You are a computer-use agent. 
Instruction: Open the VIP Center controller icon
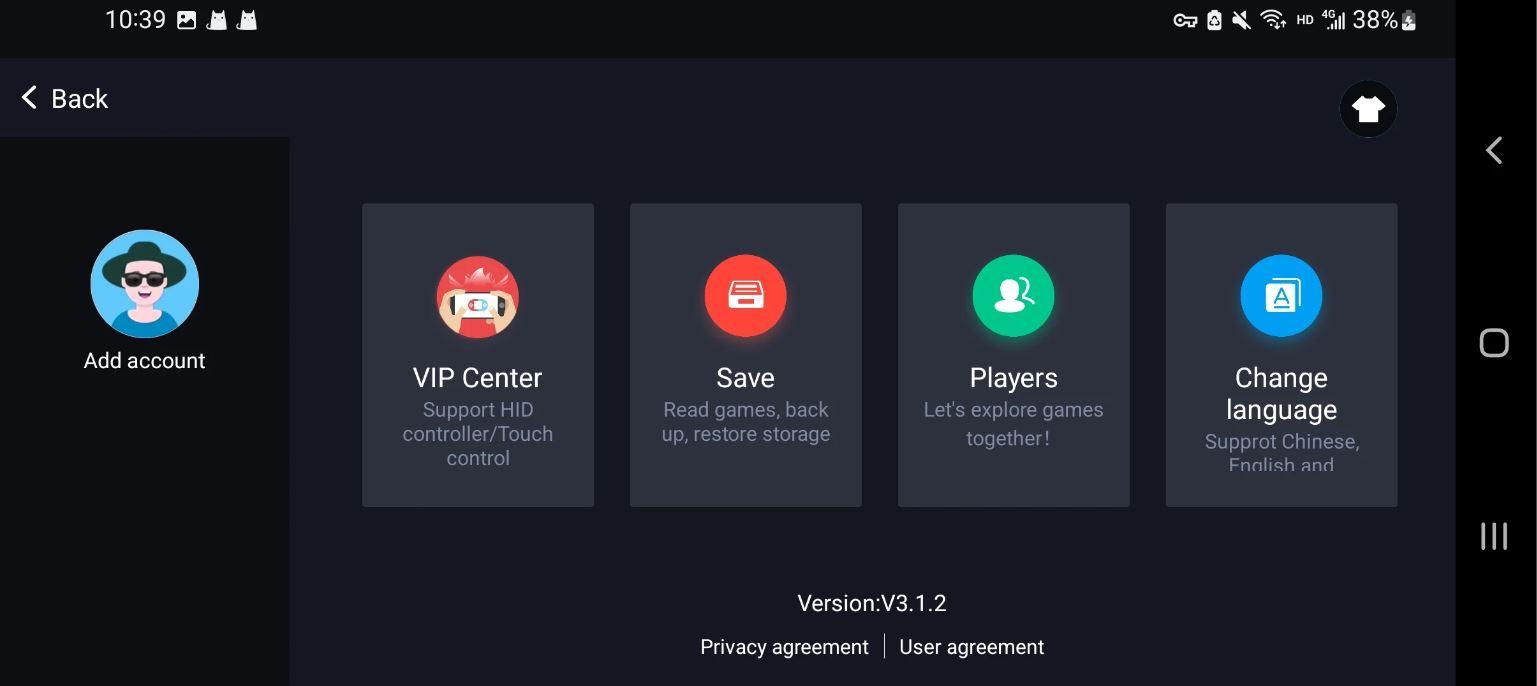[478, 296]
